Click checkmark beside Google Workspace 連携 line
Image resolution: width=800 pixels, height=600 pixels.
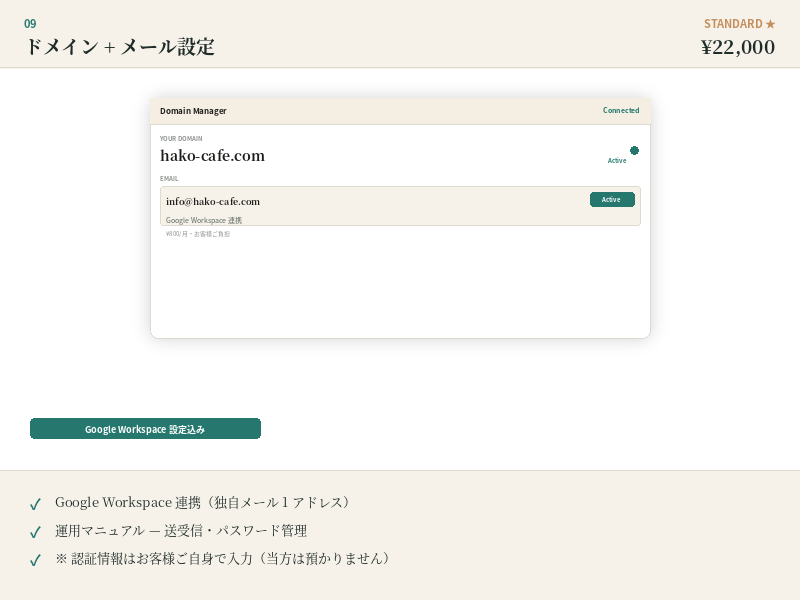[35, 504]
